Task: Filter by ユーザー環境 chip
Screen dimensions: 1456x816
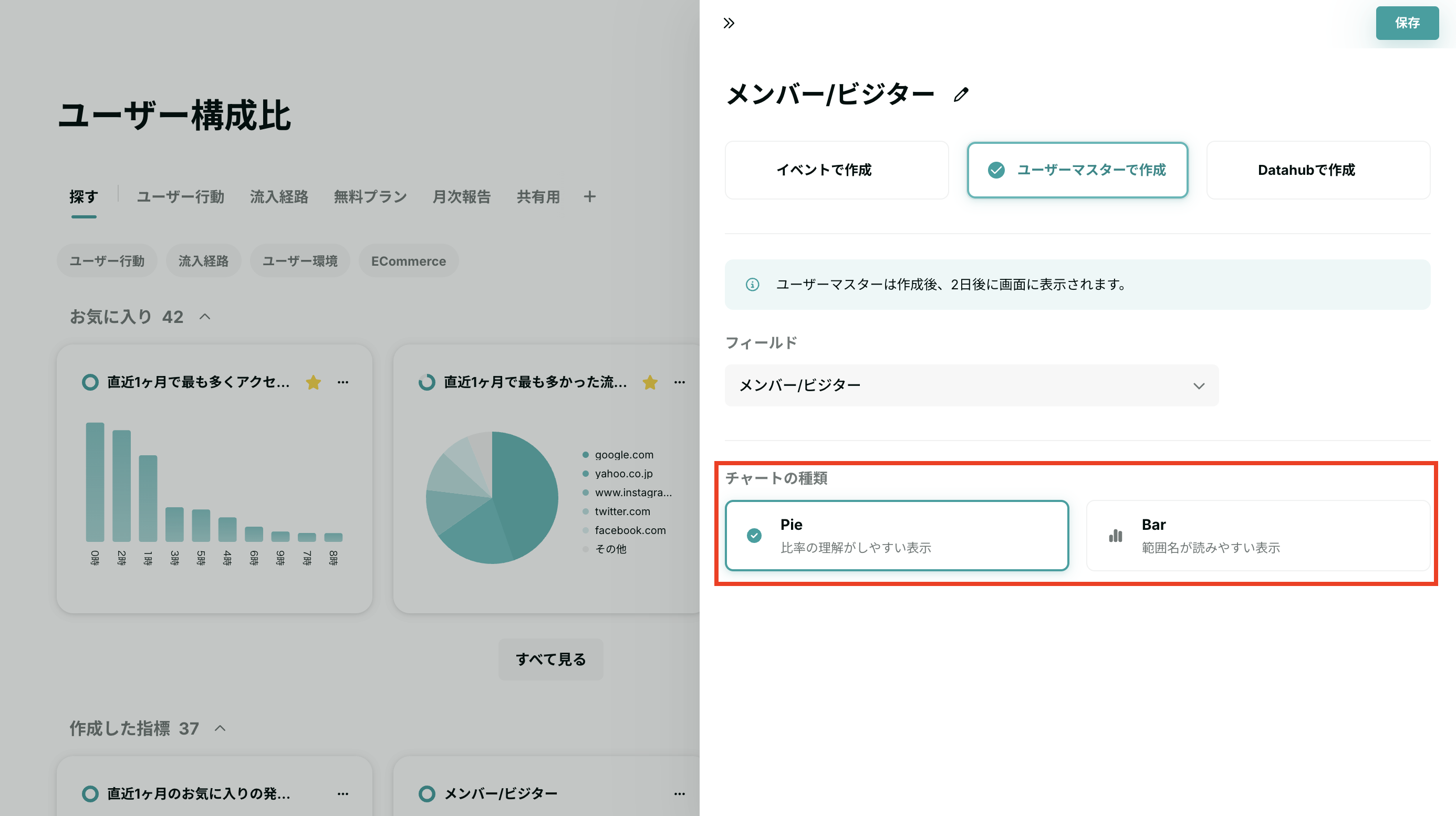Action: [x=300, y=261]
